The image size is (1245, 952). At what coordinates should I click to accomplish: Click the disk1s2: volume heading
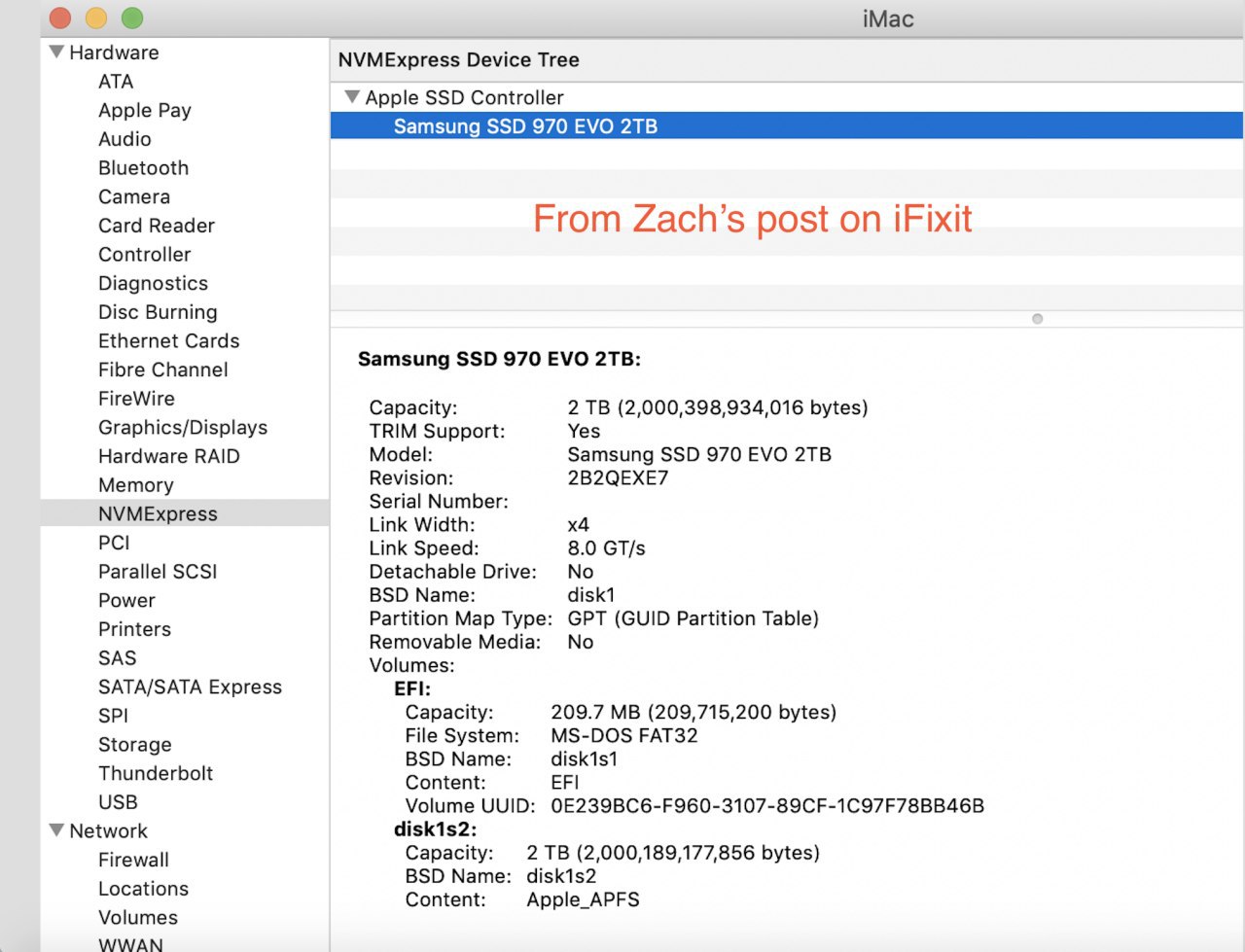click(435, 829)
